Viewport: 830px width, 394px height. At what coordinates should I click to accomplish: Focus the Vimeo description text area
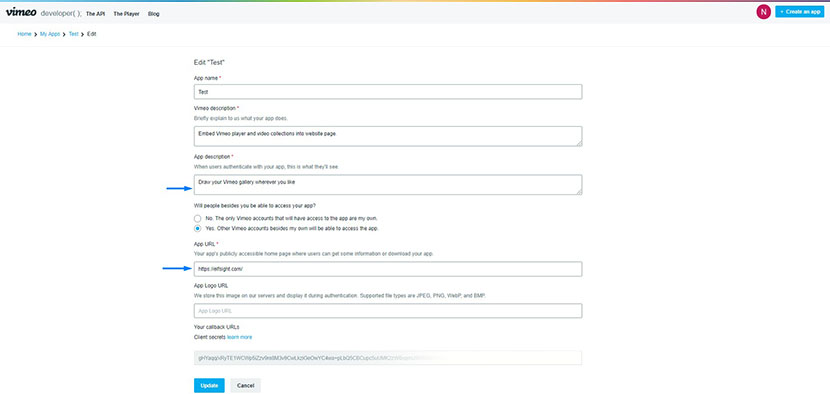(388, 136)
